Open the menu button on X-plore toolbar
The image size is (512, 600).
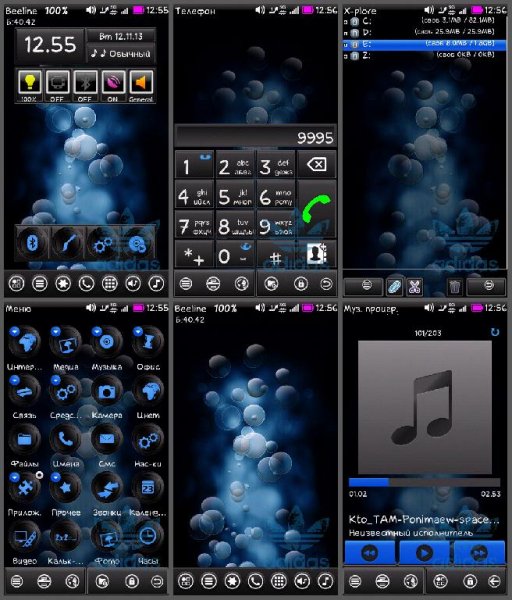point(366,285)
